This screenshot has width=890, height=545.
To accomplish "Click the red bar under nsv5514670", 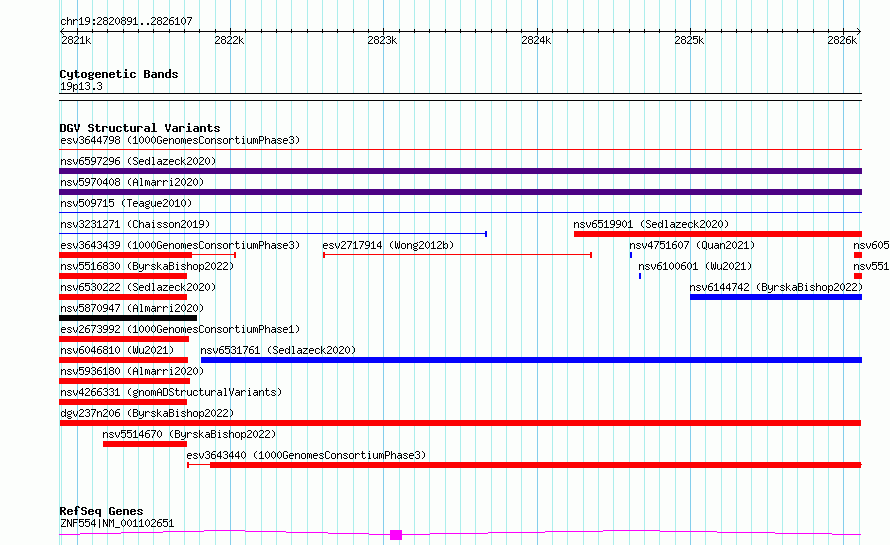I will [145, 444].
